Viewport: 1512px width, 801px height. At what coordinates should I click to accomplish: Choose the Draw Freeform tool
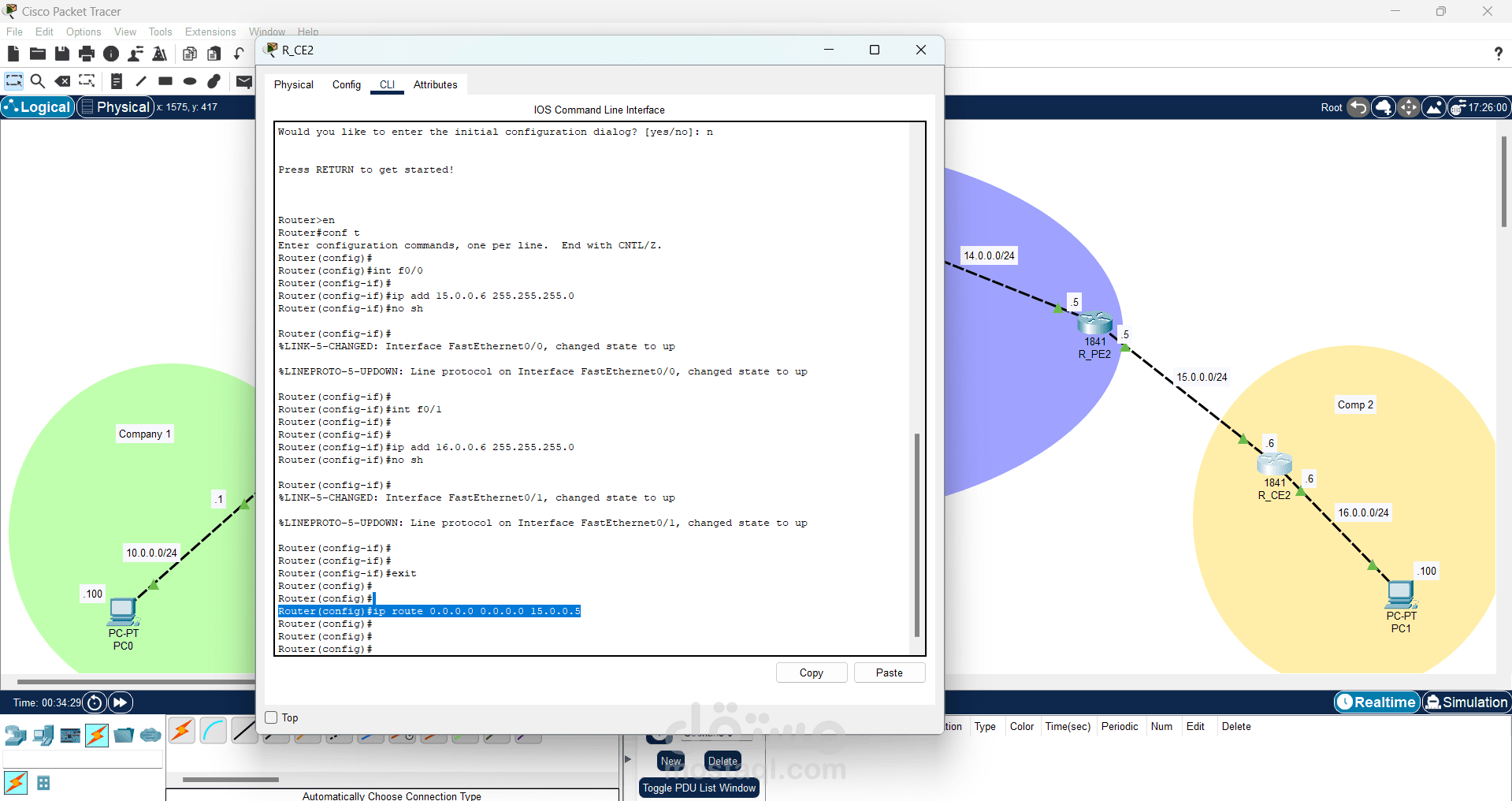click(214, 81)
